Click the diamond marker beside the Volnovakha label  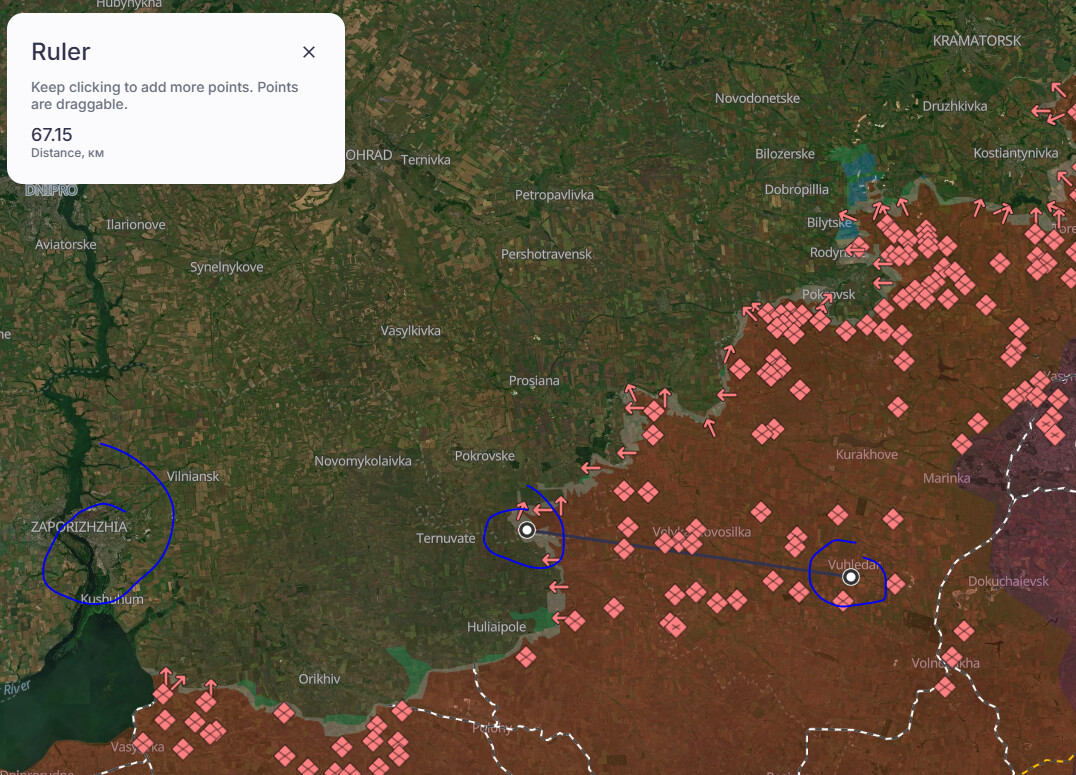point(951,658)
